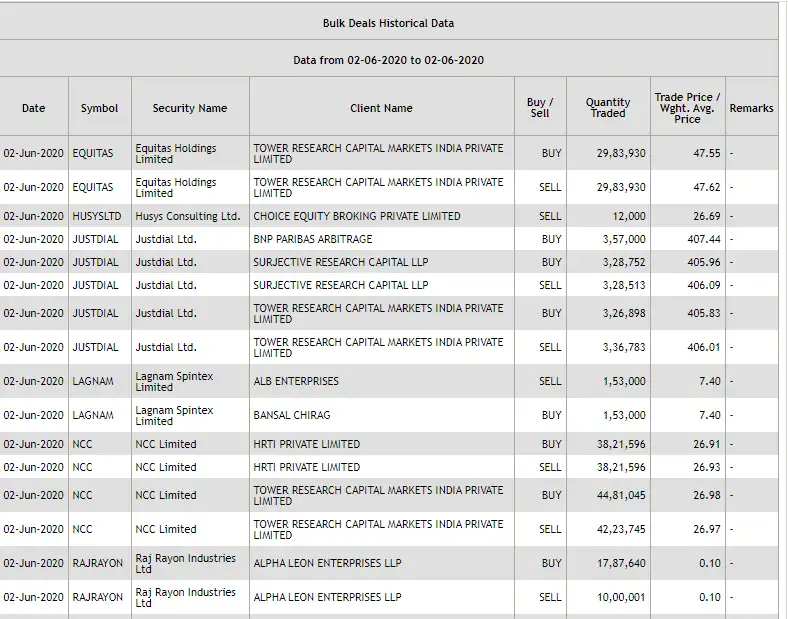Click the Client Name column header
This screenshot has width=788, height=619.
point(381,108)
